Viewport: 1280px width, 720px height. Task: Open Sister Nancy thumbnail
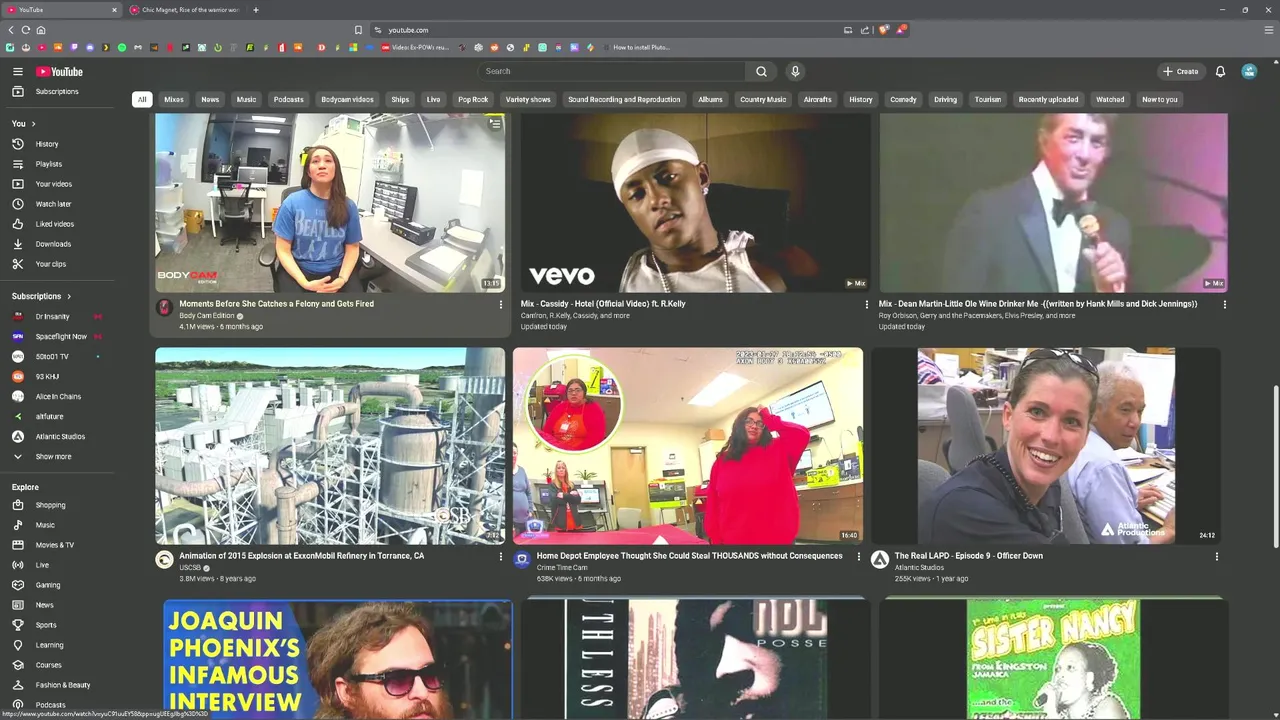tap(1052, 659)
